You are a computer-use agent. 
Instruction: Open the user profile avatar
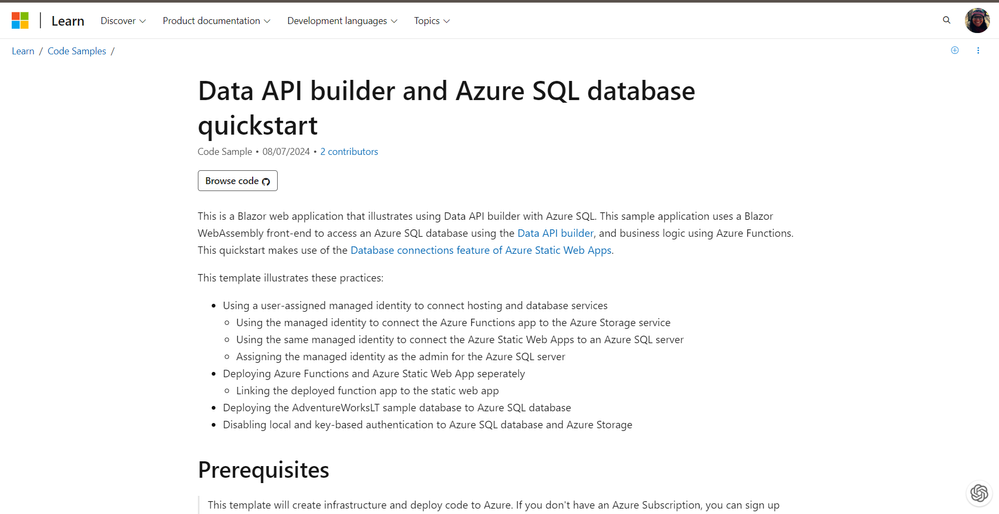(977, 20)
